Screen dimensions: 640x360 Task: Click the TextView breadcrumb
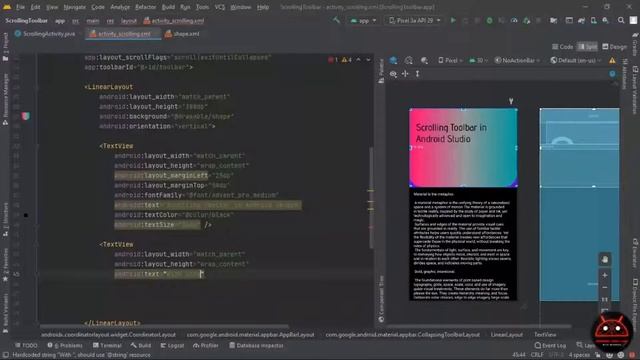(x=545, y=335)
